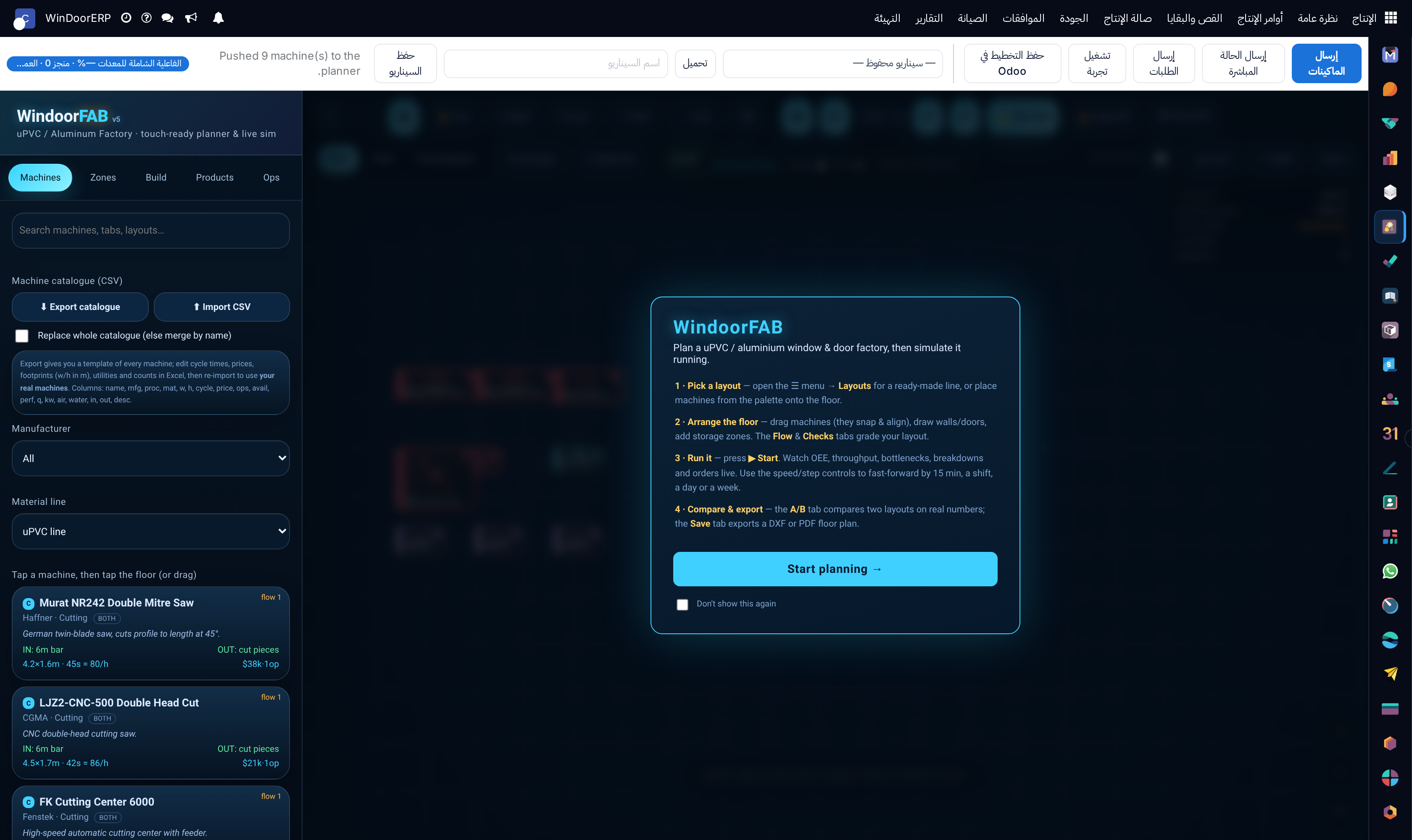Open the الصيانة menu
The width and height of the screenshot is (1412, 840).
tap(972, 18)
